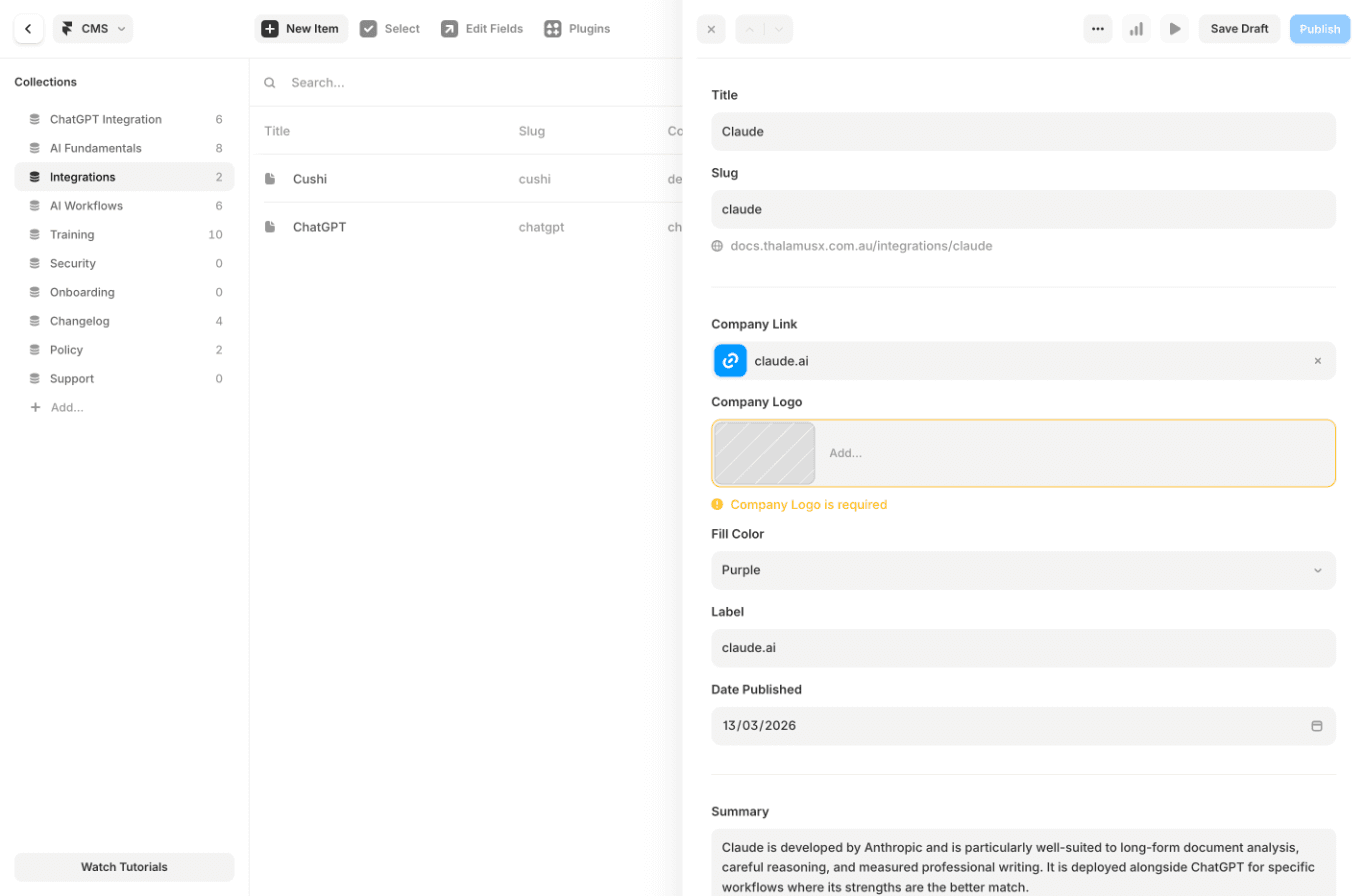Open the ChatGPT Integration collection
Screen dimensions: 1365x896
[124, 119]
